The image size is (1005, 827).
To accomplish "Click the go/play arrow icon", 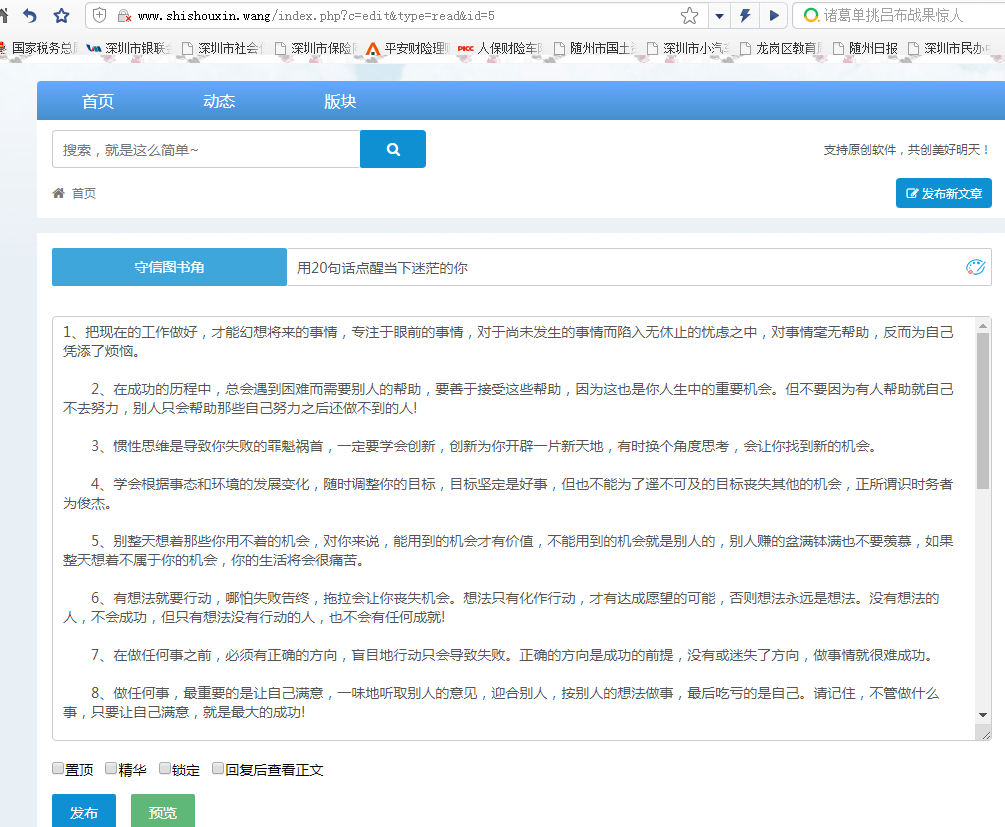I will click(774, 15).
